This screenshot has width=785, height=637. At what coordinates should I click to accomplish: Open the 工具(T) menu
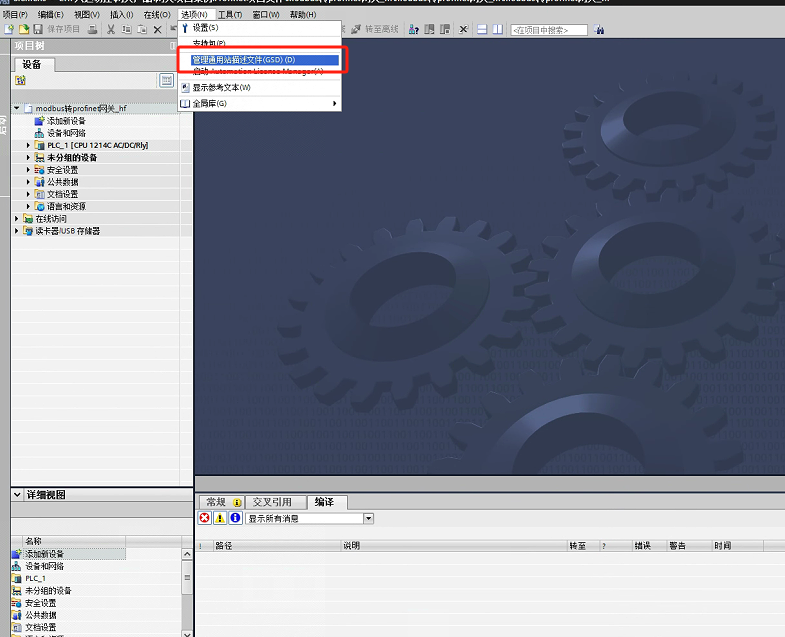pos(230,15)
